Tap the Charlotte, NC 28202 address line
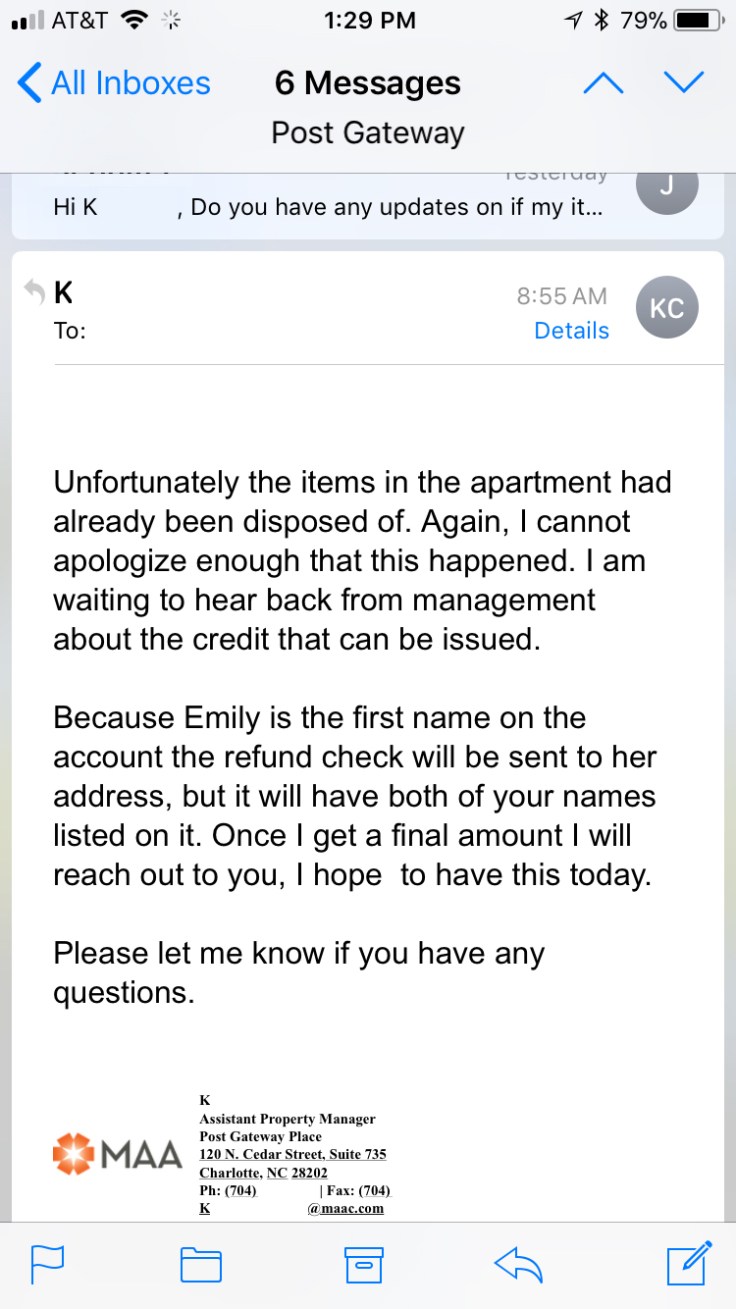This screenshot has height=1309, width=736. tap(263, 1172)
